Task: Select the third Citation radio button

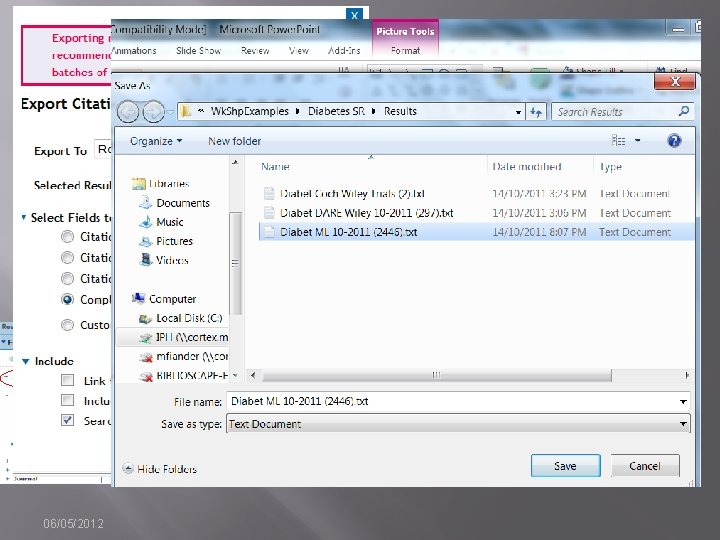Action: pos(68,278)
